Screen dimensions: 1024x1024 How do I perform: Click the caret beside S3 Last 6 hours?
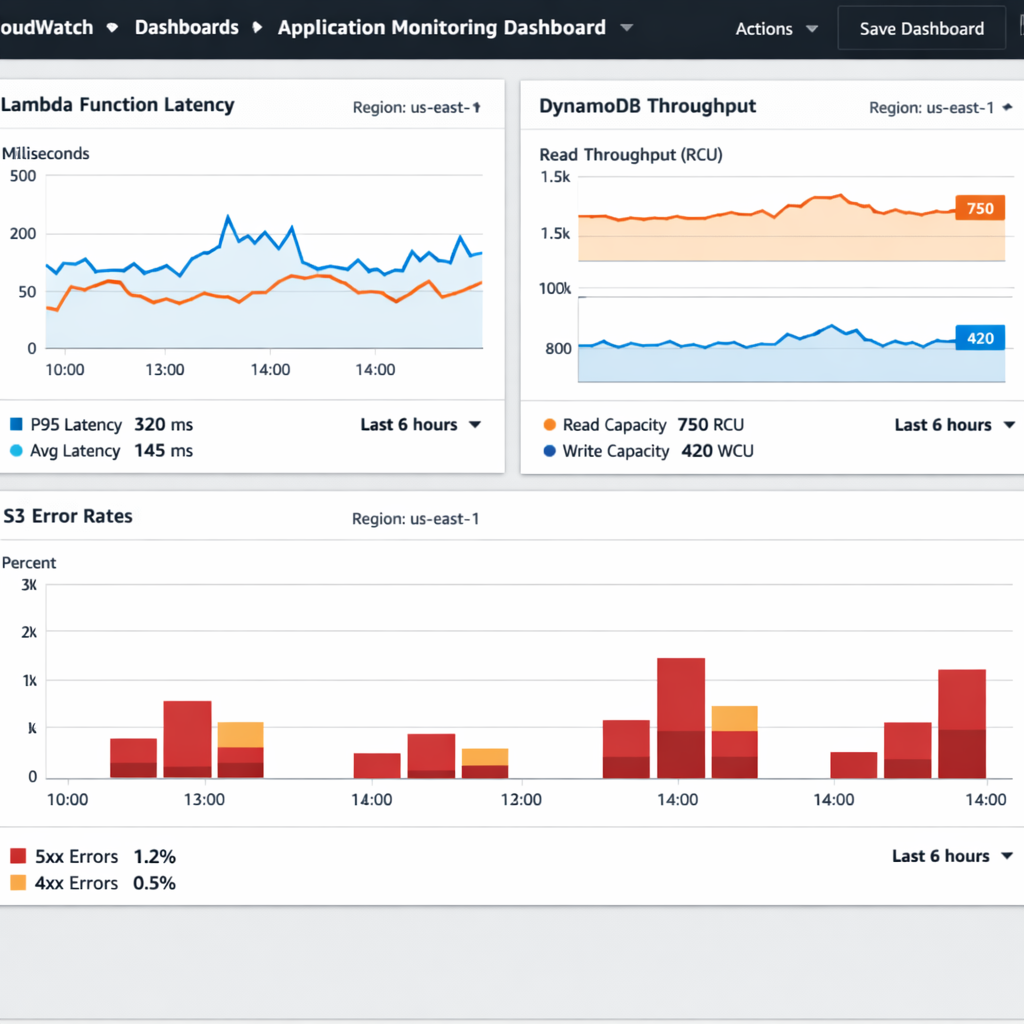click(x=1007, y=856)
